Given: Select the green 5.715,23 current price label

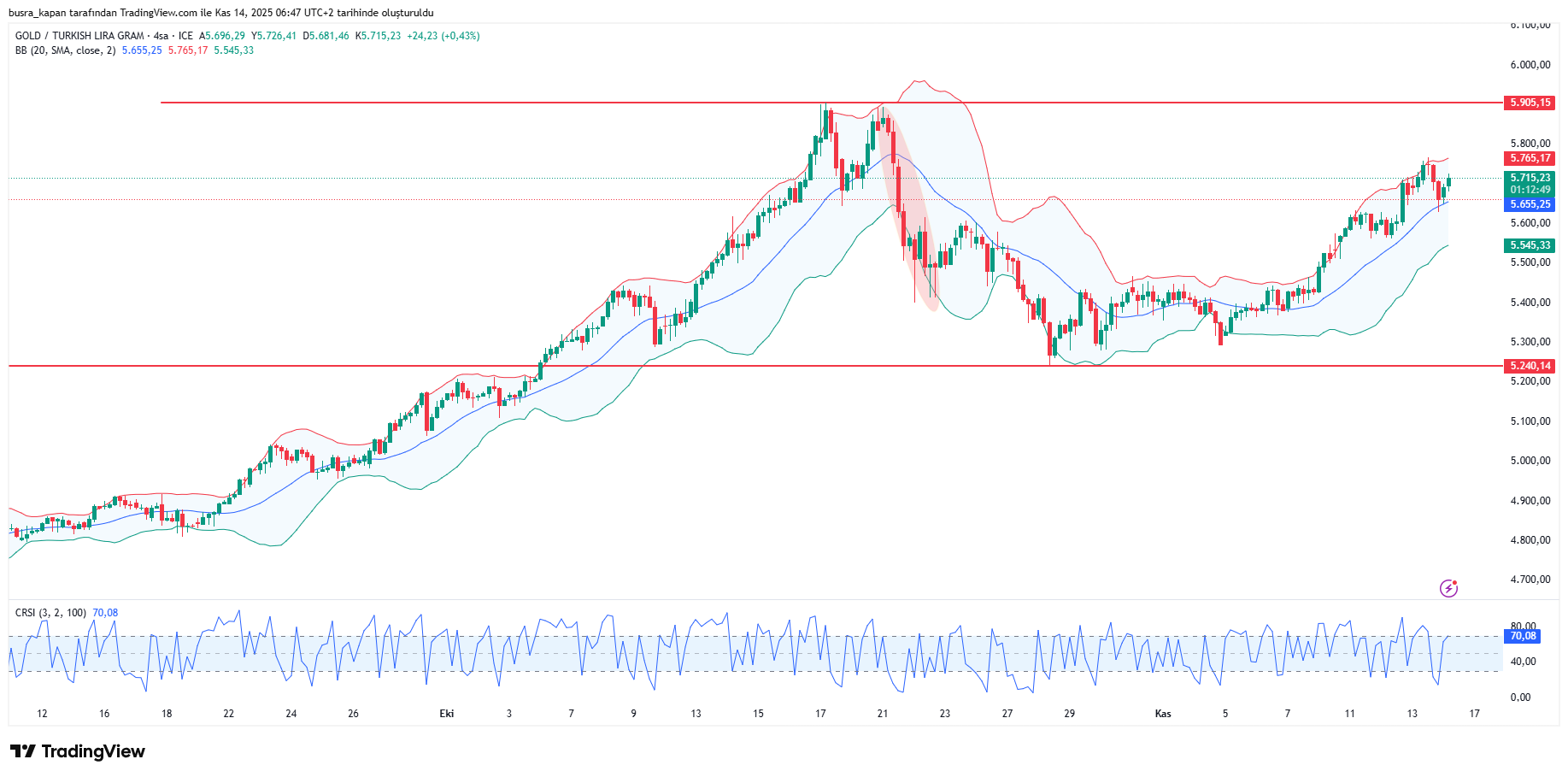Looking at the screenshot, I should (x=1529, y=178).
